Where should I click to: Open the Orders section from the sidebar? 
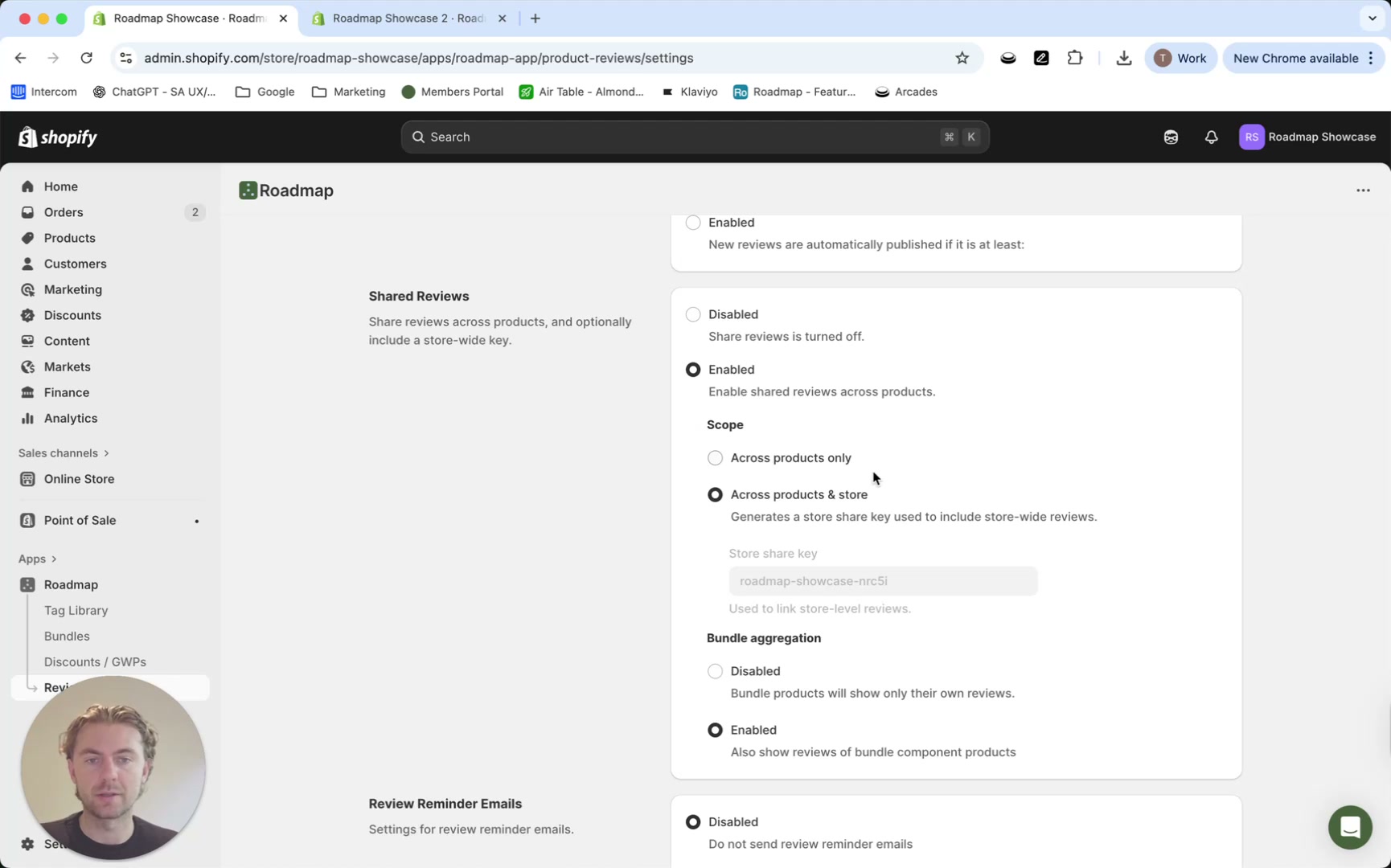pyautogui.click(x=62, y=212)
